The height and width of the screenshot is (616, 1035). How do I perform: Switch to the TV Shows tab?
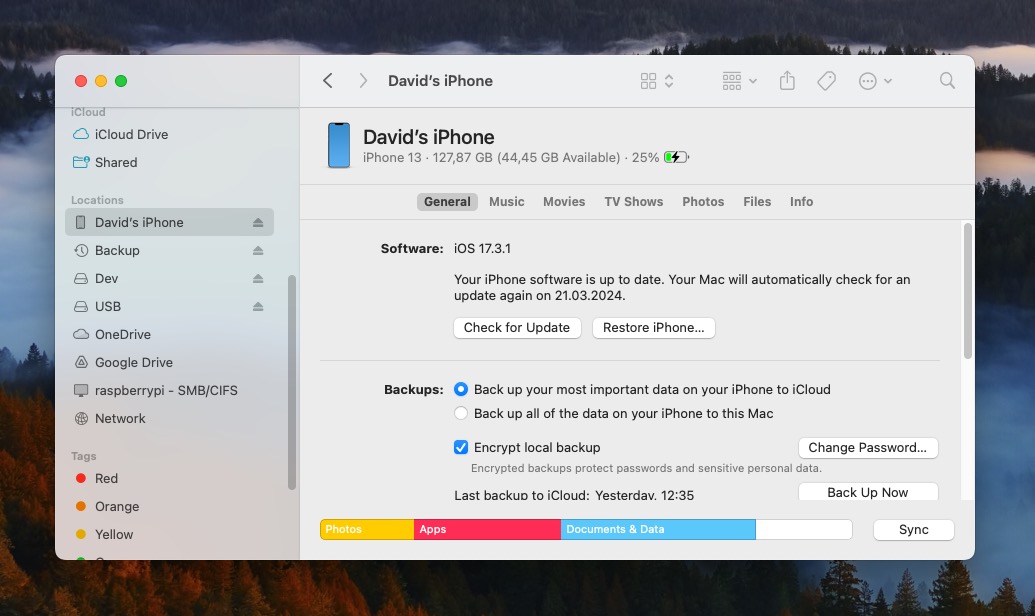tap(634, 201)
